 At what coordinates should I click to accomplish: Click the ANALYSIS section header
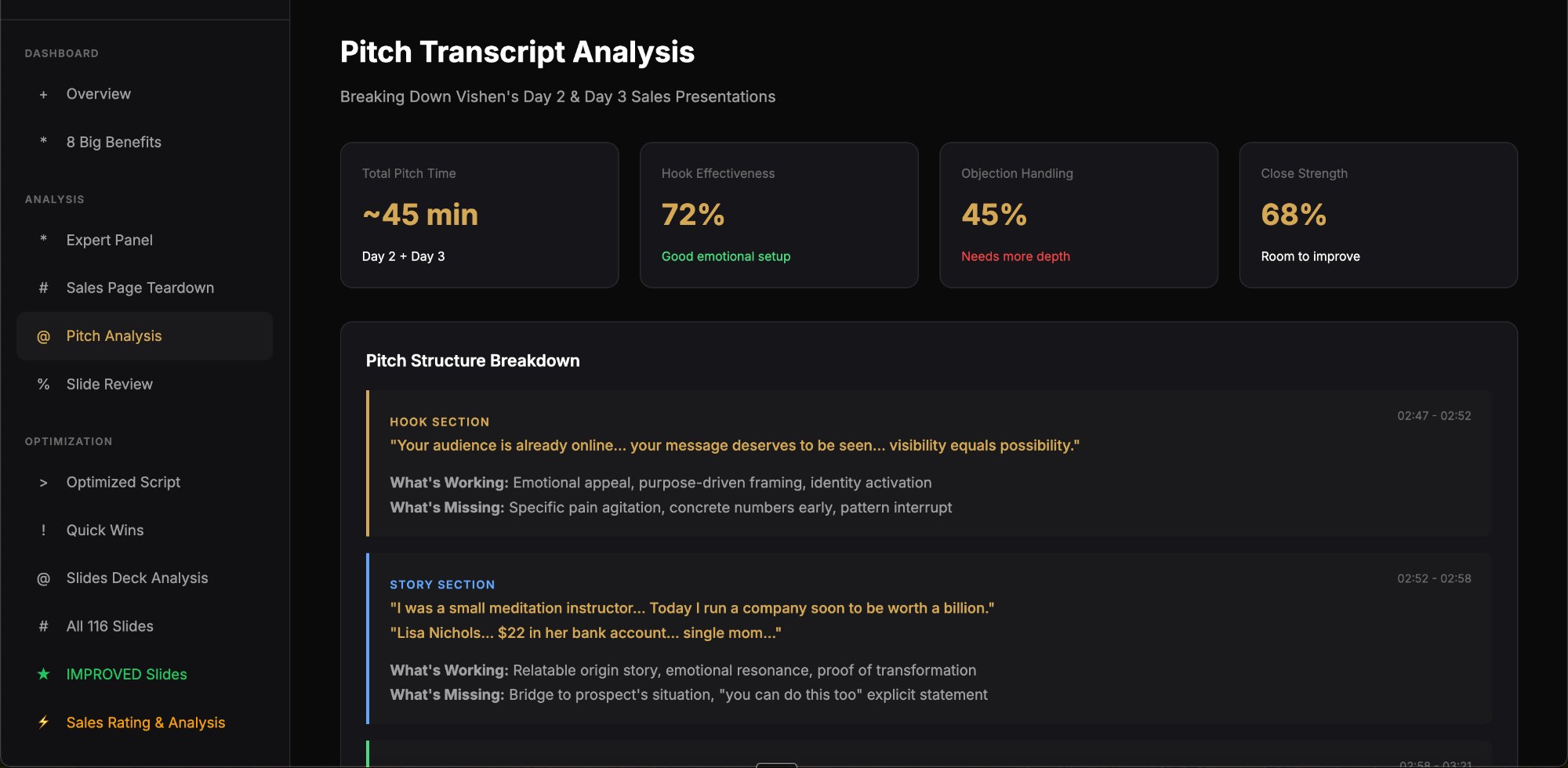[x=55, y=199]
